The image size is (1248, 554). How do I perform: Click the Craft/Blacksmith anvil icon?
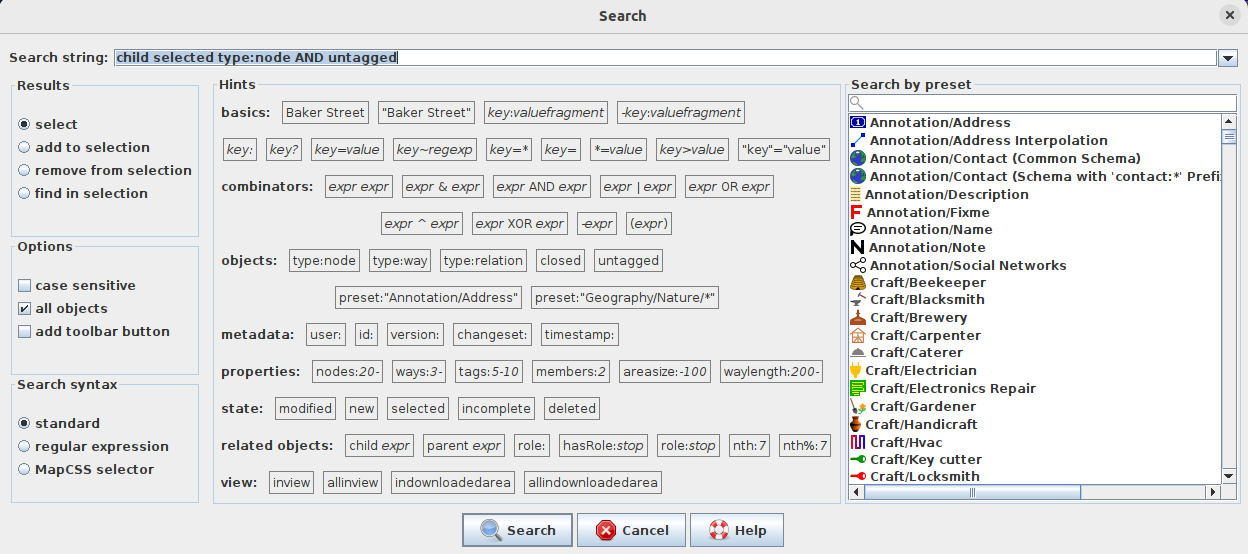(857, 300)
